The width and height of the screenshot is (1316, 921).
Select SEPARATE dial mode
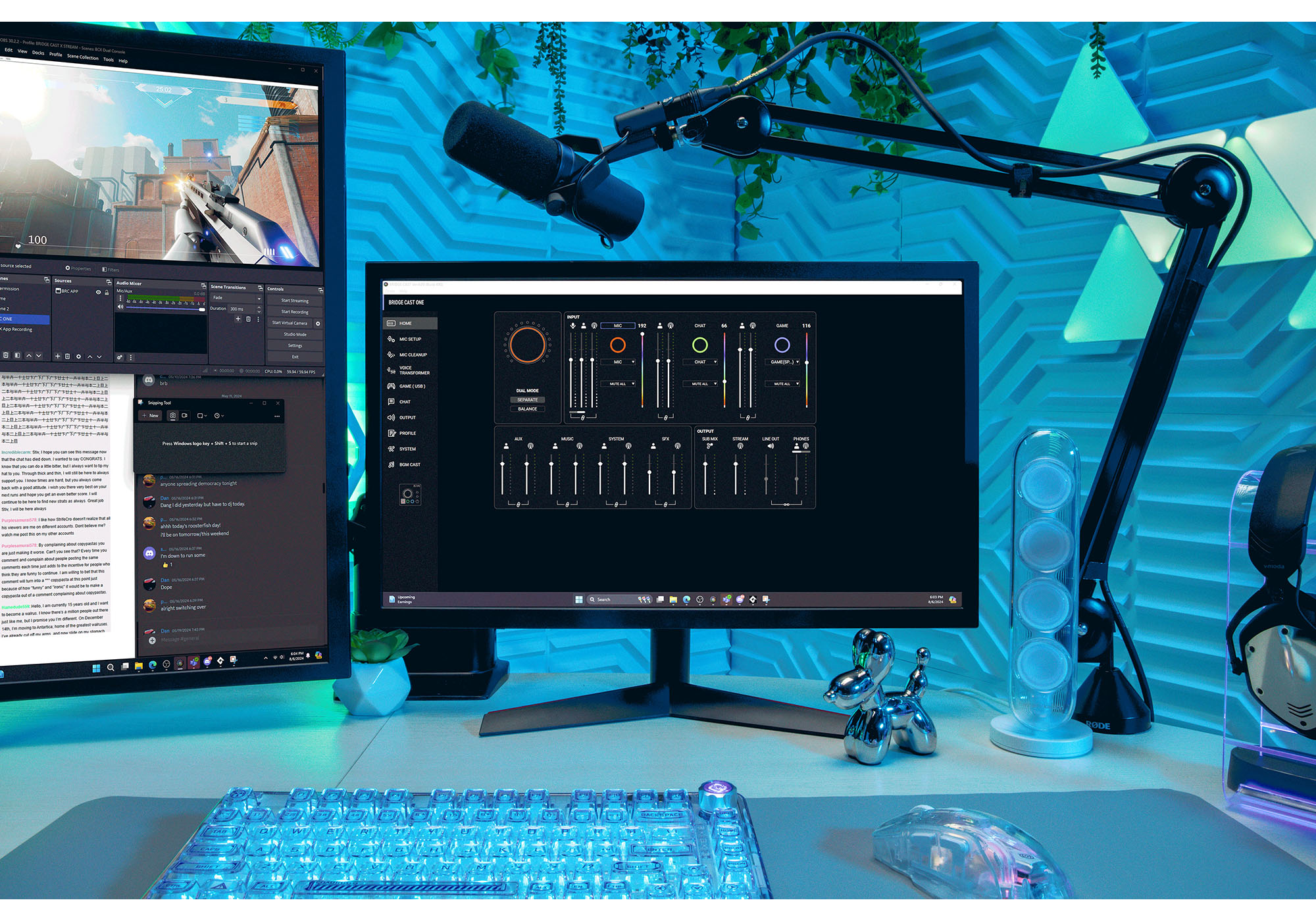[528, 400]
